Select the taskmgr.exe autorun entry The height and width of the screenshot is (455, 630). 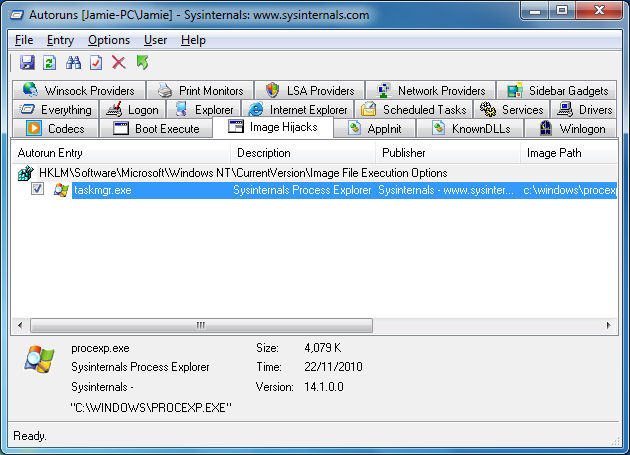pos(344,190)
